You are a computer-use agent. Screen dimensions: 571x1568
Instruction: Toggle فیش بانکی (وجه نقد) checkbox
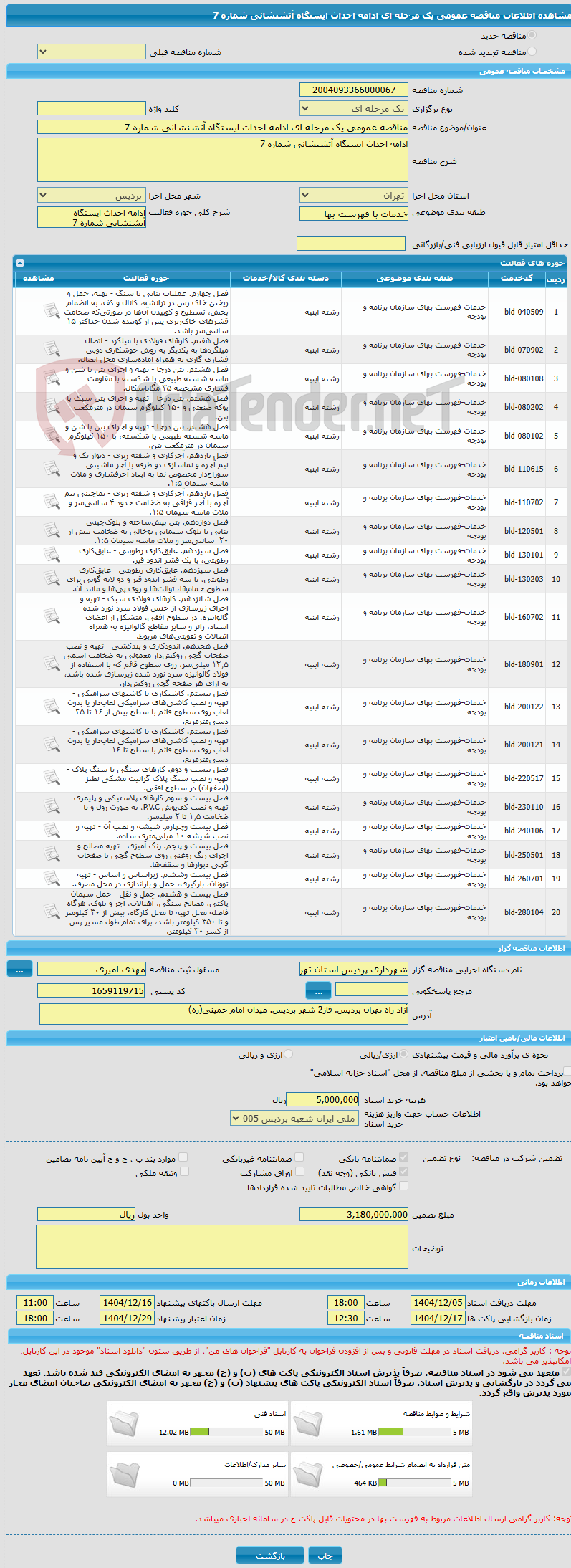403,1172
